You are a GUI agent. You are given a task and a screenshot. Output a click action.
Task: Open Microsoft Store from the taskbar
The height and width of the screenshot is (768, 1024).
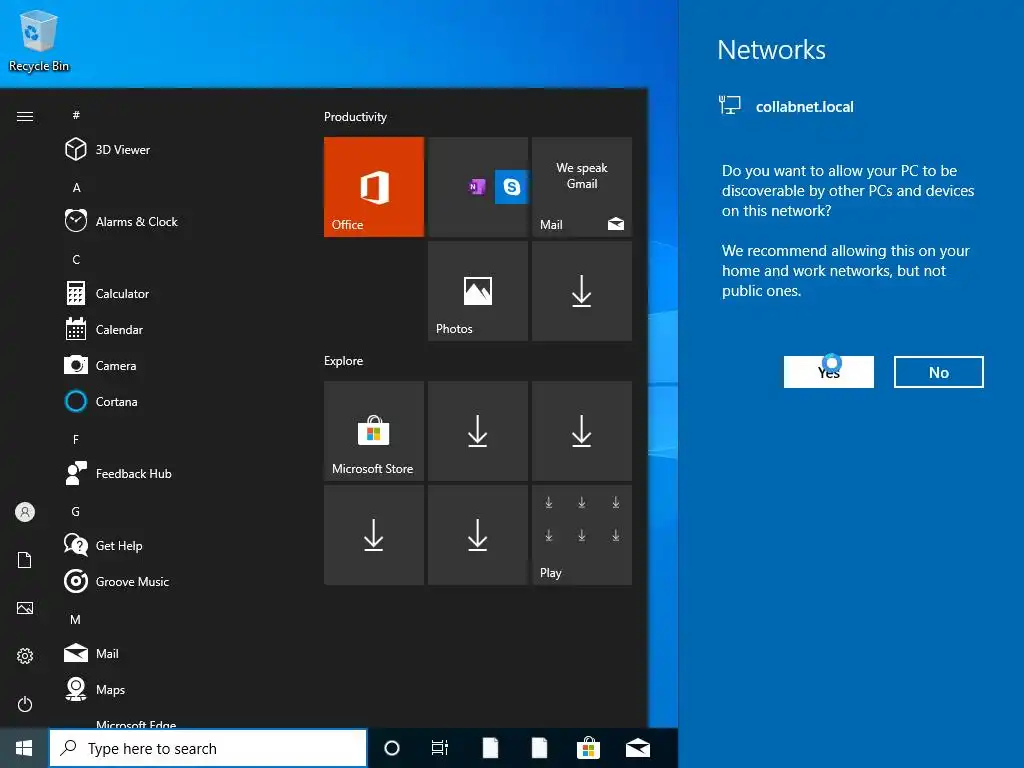coord(588,748)
